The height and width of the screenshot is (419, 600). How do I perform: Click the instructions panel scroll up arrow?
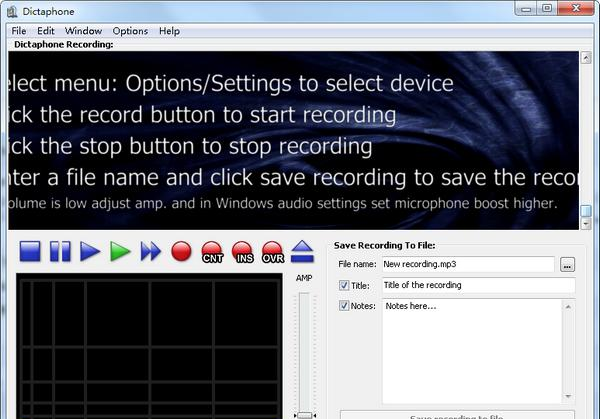[586, 58]
